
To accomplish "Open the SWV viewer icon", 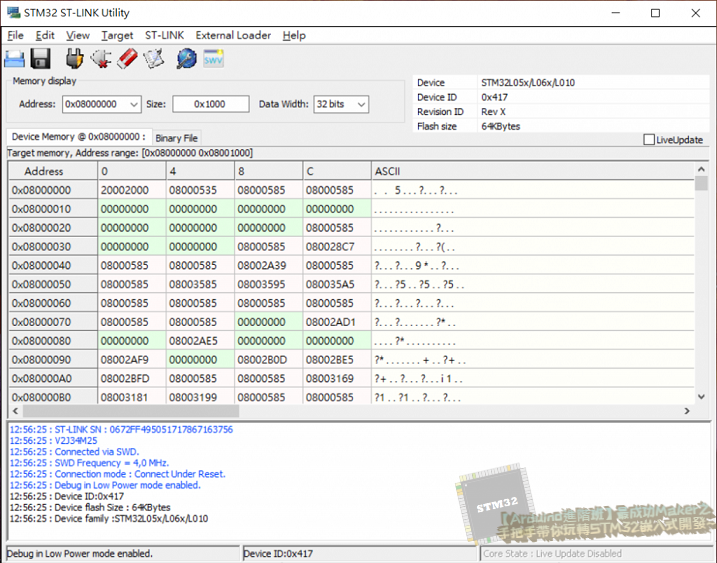I will [x=214, y=58].
